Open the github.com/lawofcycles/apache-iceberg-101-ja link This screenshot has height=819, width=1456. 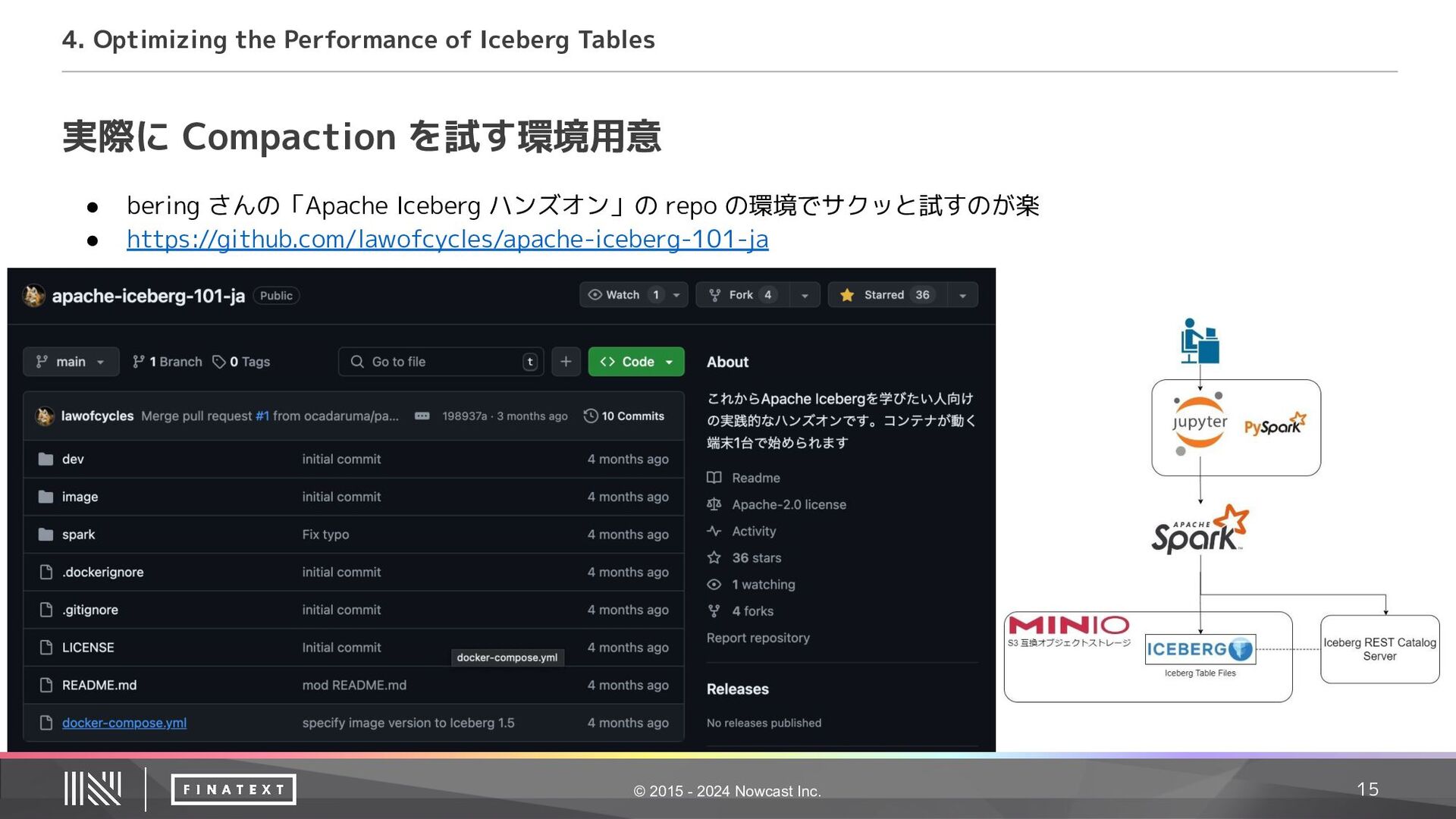(447, 239)
